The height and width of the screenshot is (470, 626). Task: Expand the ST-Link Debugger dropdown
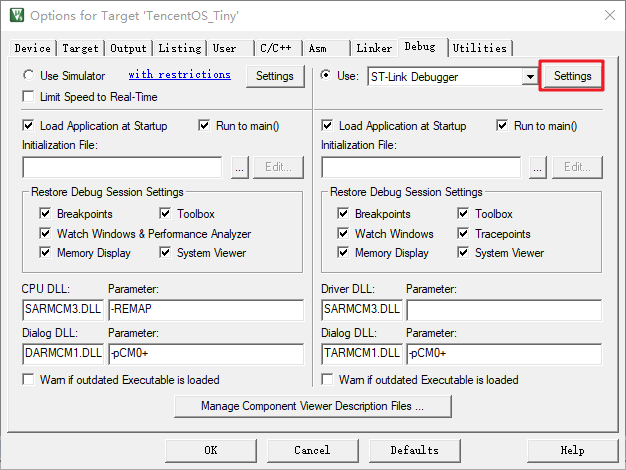pyautogui.click(x=529, y=77)
